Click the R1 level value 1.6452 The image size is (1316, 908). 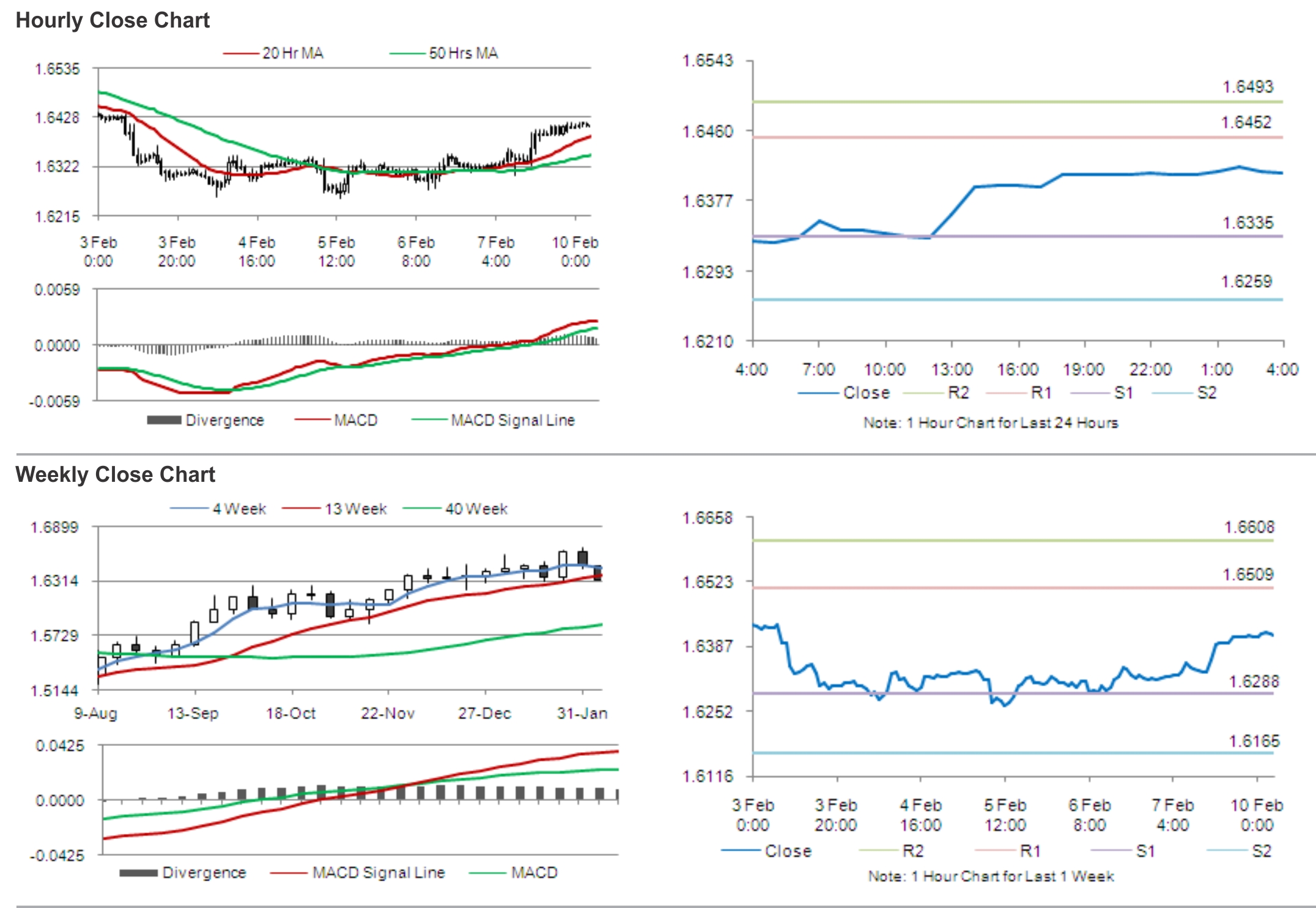[x=1246, y=122]
